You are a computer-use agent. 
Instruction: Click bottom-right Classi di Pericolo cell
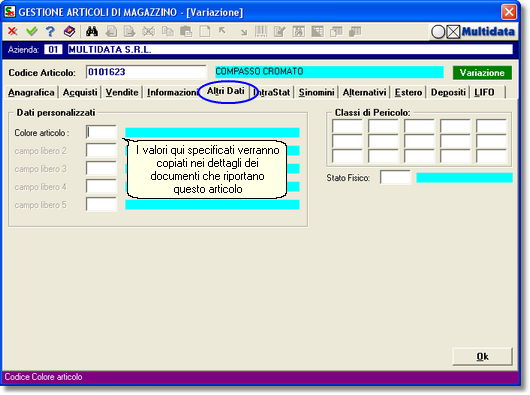coord(491,156)
